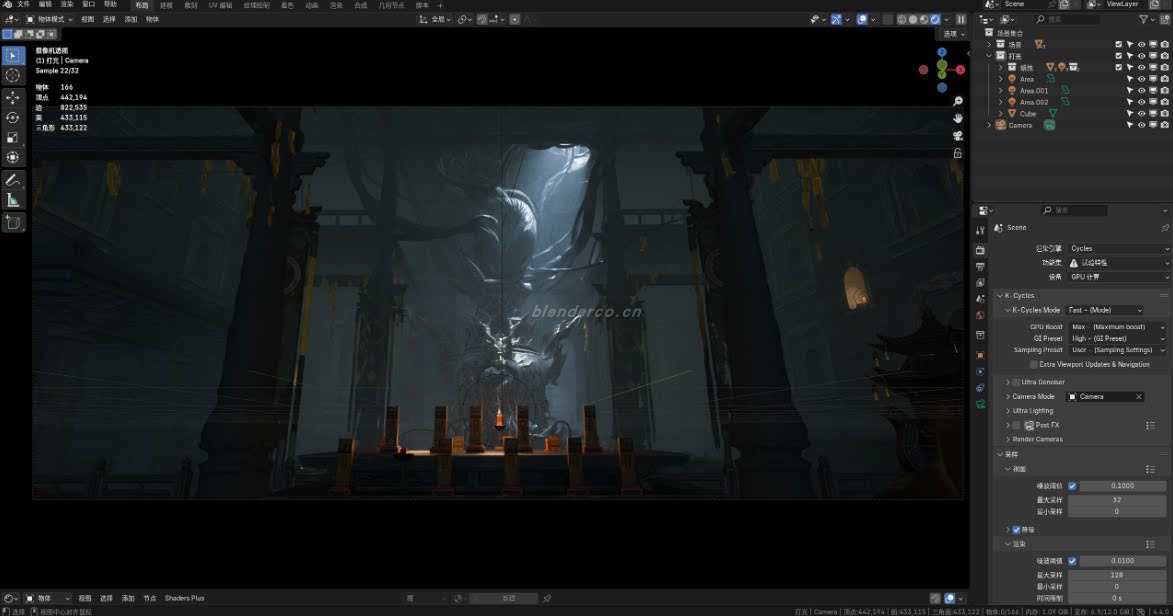Hide the Area light in viewport
Viewport: 1173px width, 616px height.
(x=1142, y=79)
